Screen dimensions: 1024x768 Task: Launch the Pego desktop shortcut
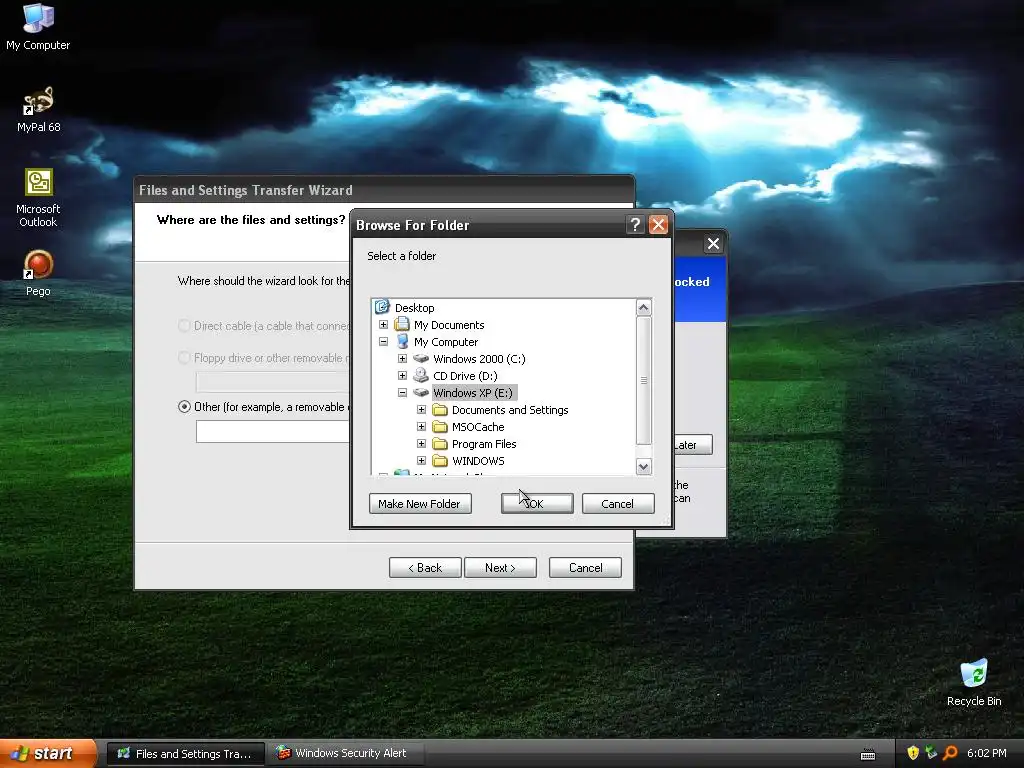click(x=38, y=273)
